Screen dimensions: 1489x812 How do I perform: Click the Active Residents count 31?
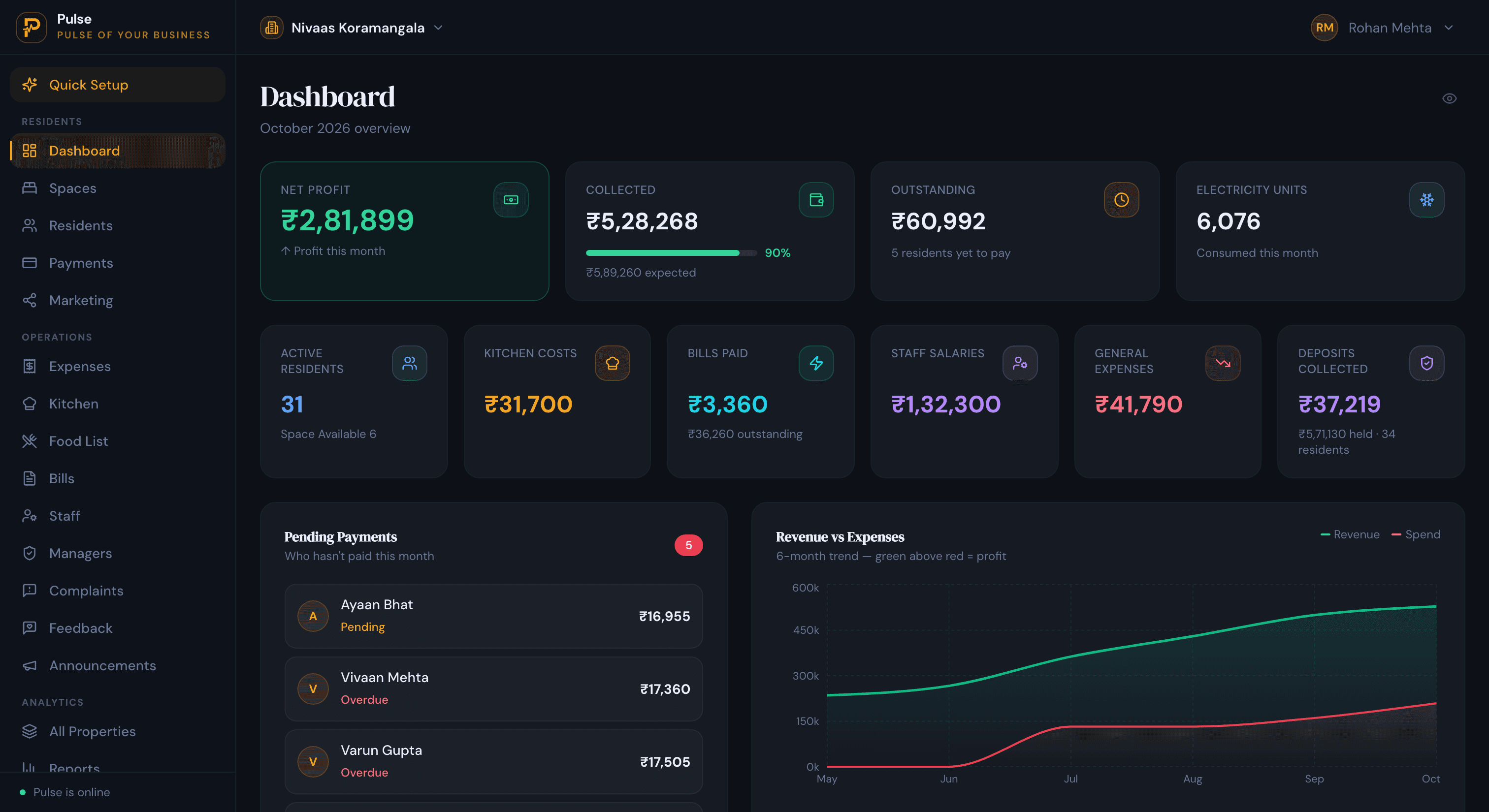(292, 404)
